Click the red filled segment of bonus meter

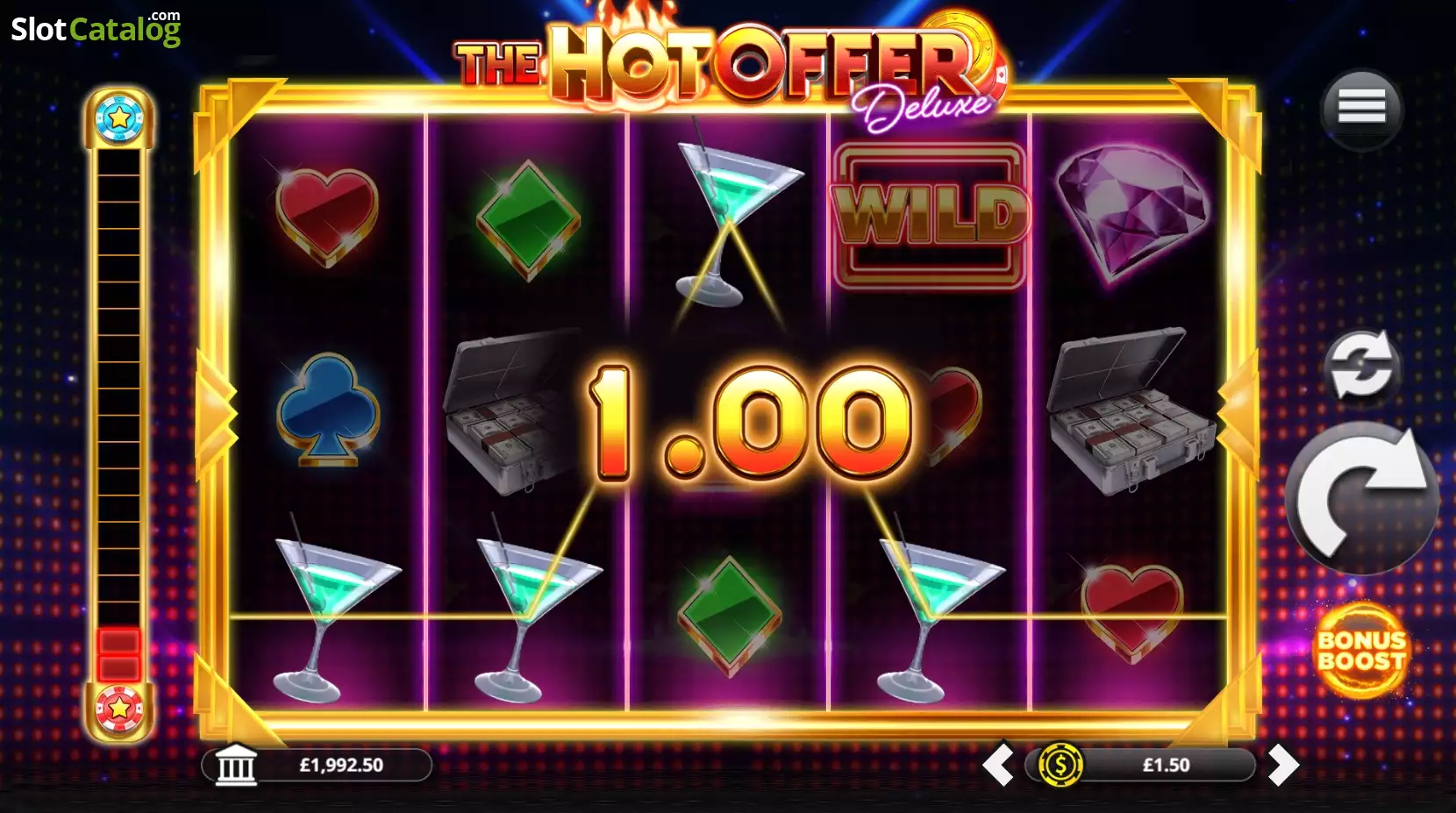click(118, 654)
